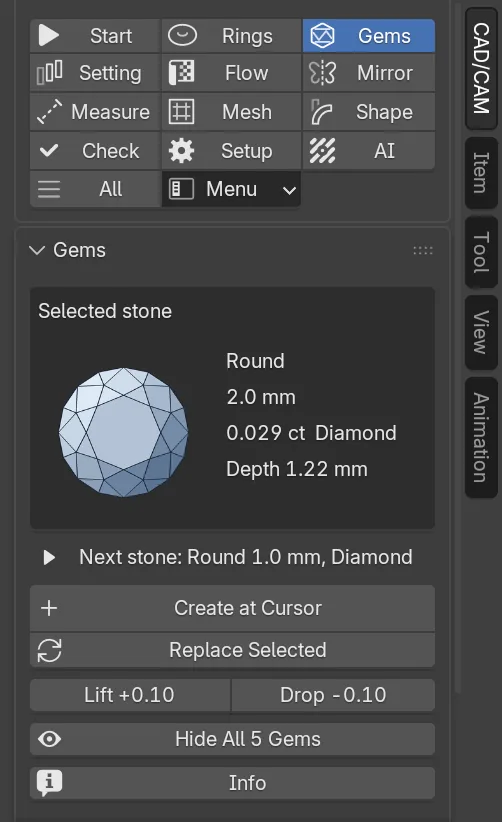Click the sidebar vertical scrollbar

459,346
